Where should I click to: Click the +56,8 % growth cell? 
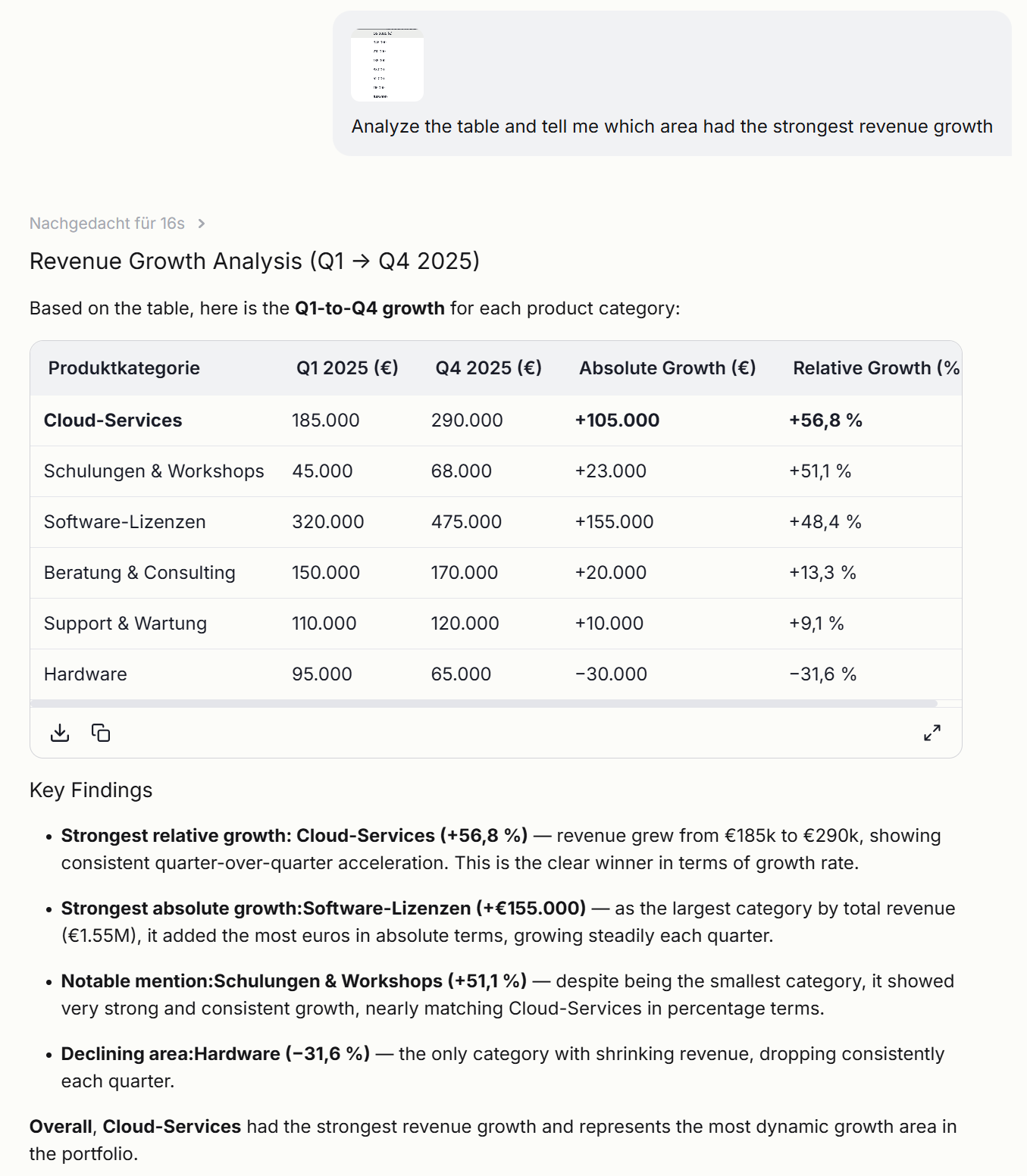pos(825,421)
